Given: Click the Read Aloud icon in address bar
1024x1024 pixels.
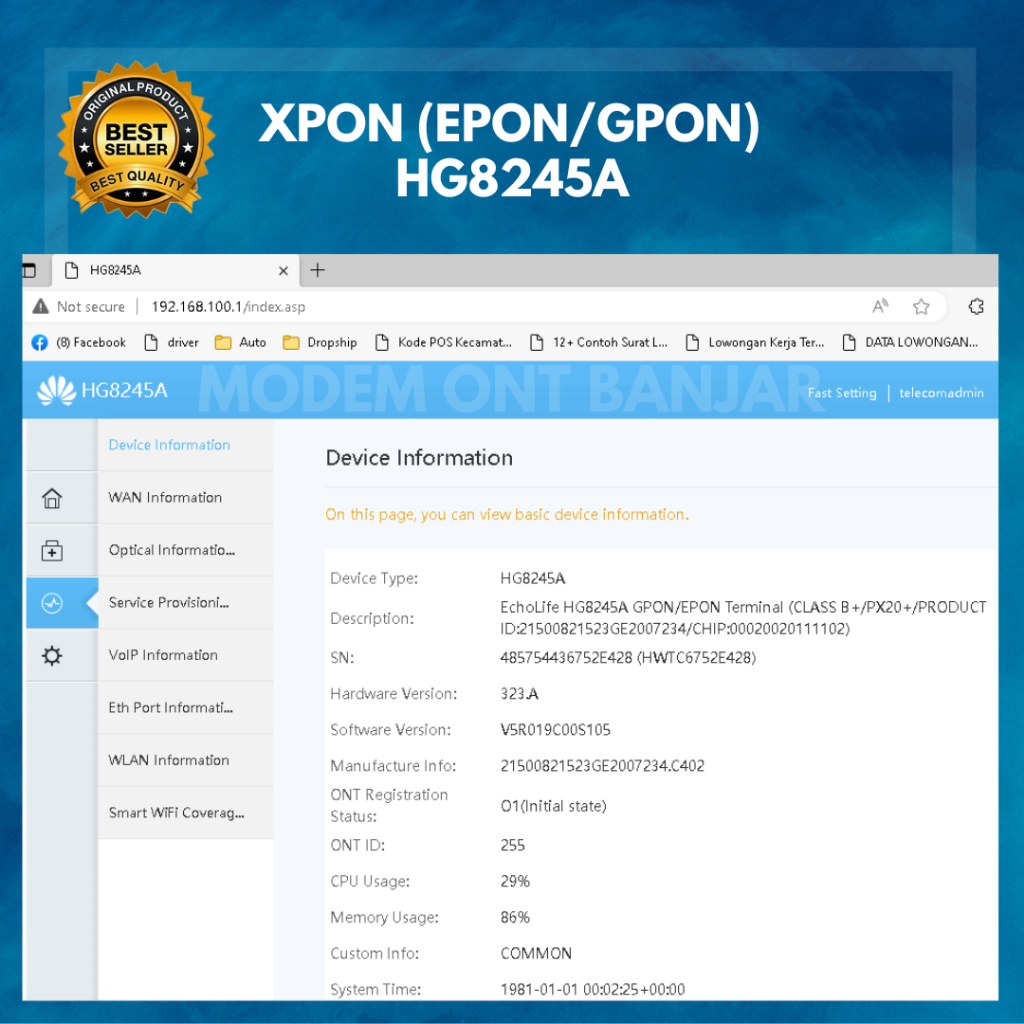Looking at the screenshot, I should click(x=880, y=307).
